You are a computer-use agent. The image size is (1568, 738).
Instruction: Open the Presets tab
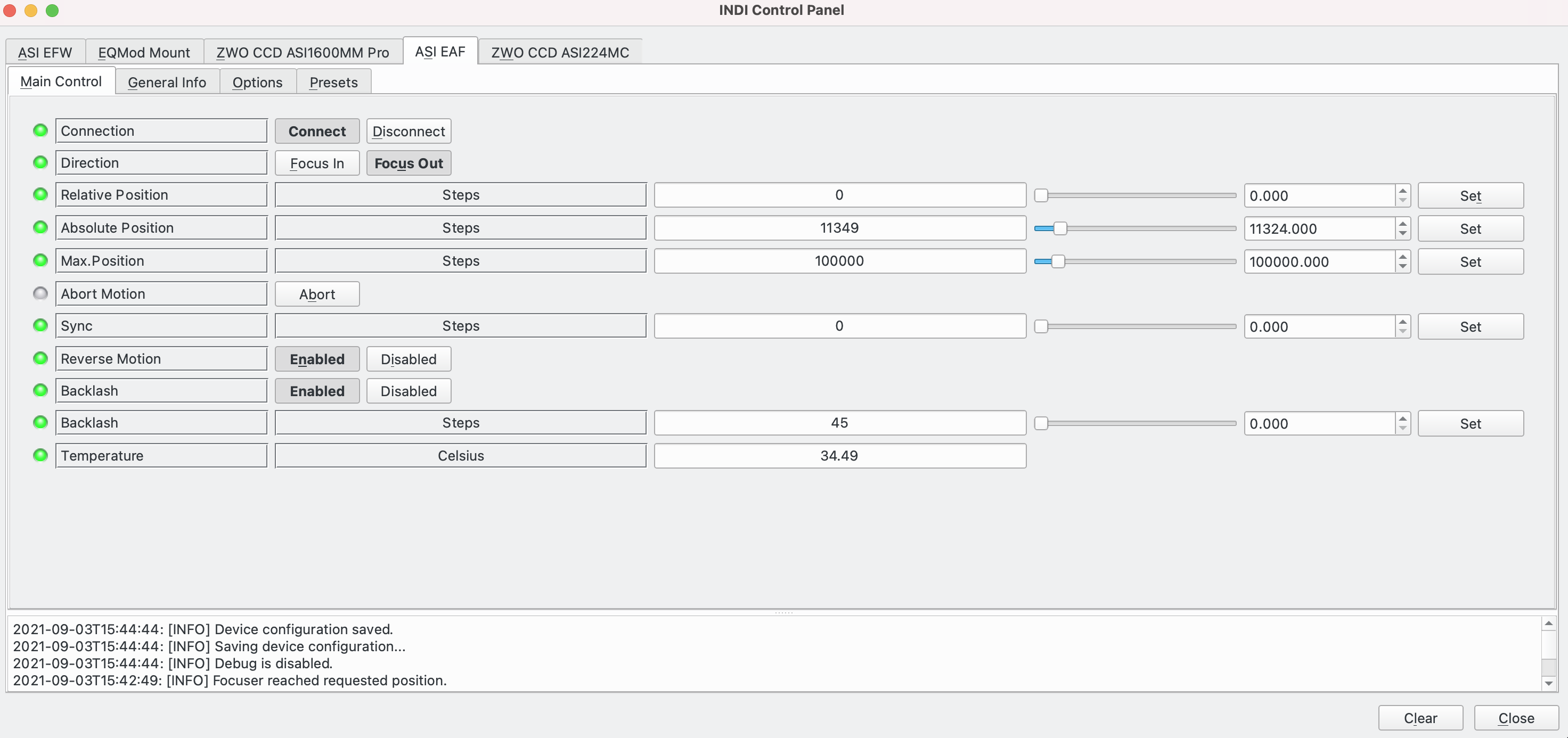click(x=333, y=82)
